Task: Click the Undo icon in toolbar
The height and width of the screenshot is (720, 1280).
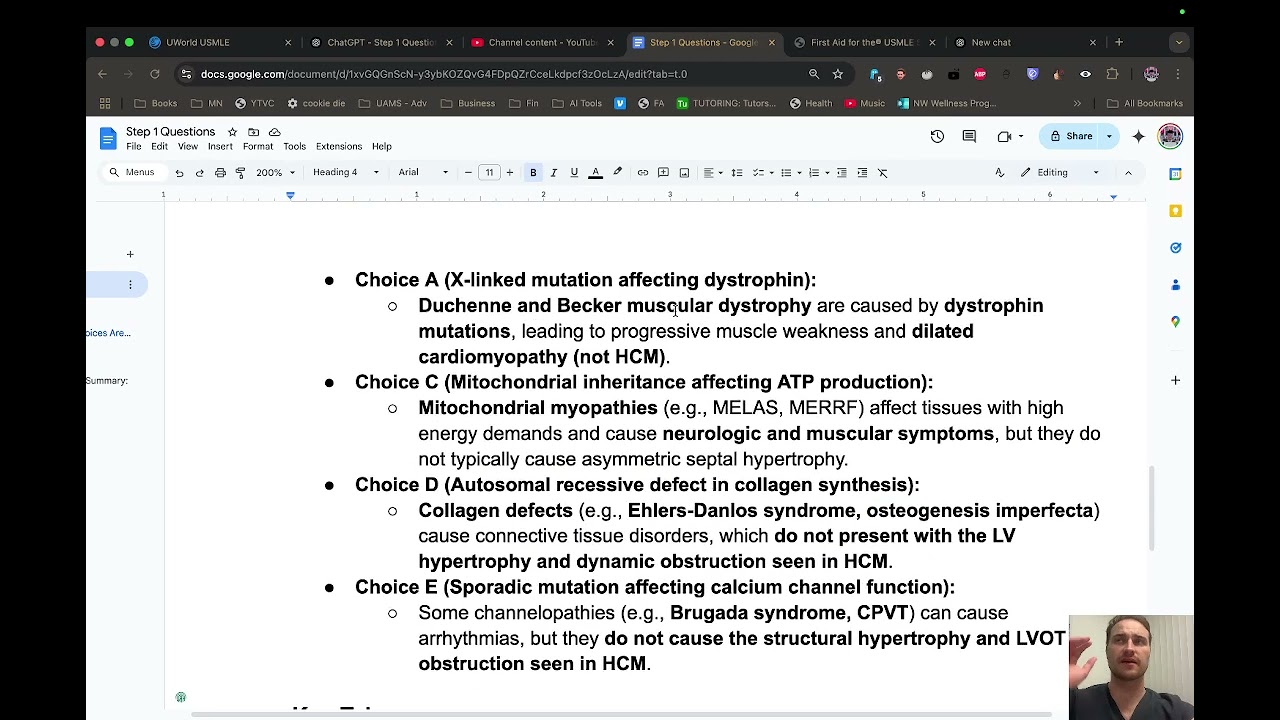Action: coord(179,173)
